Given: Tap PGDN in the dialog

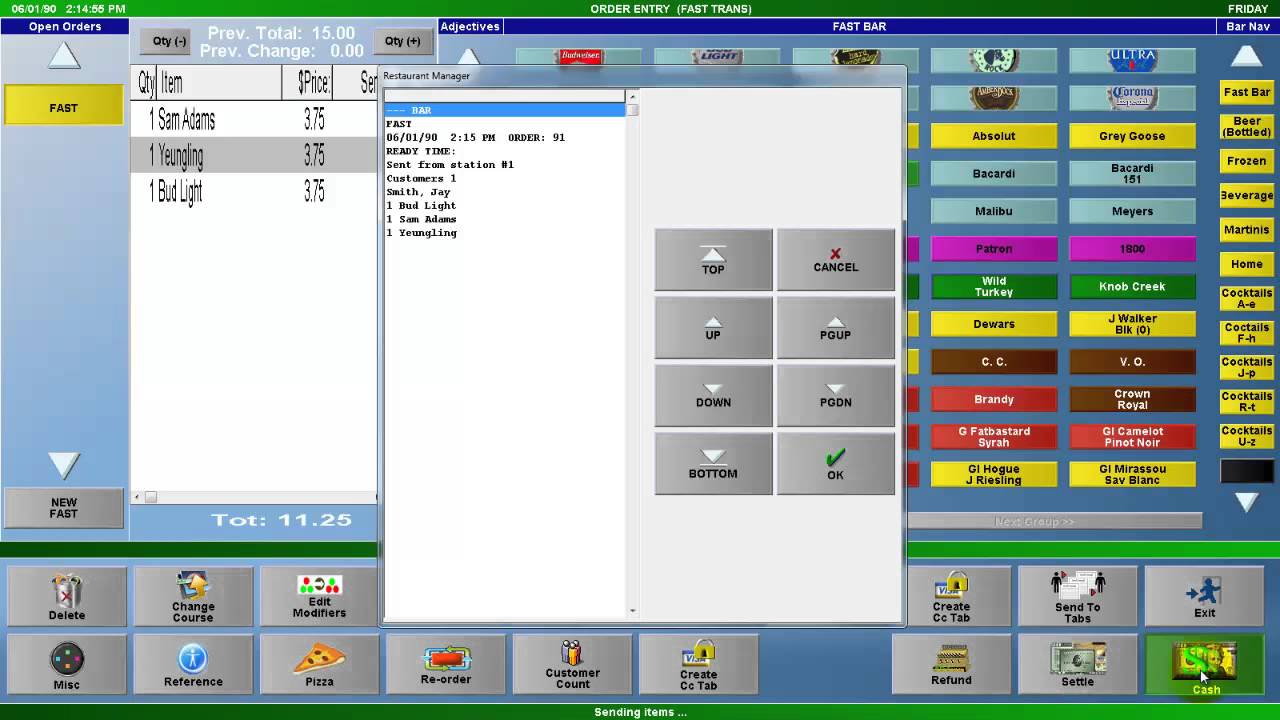Looking at the screenshot, I should pyautogui.click(x=836, y=395).
